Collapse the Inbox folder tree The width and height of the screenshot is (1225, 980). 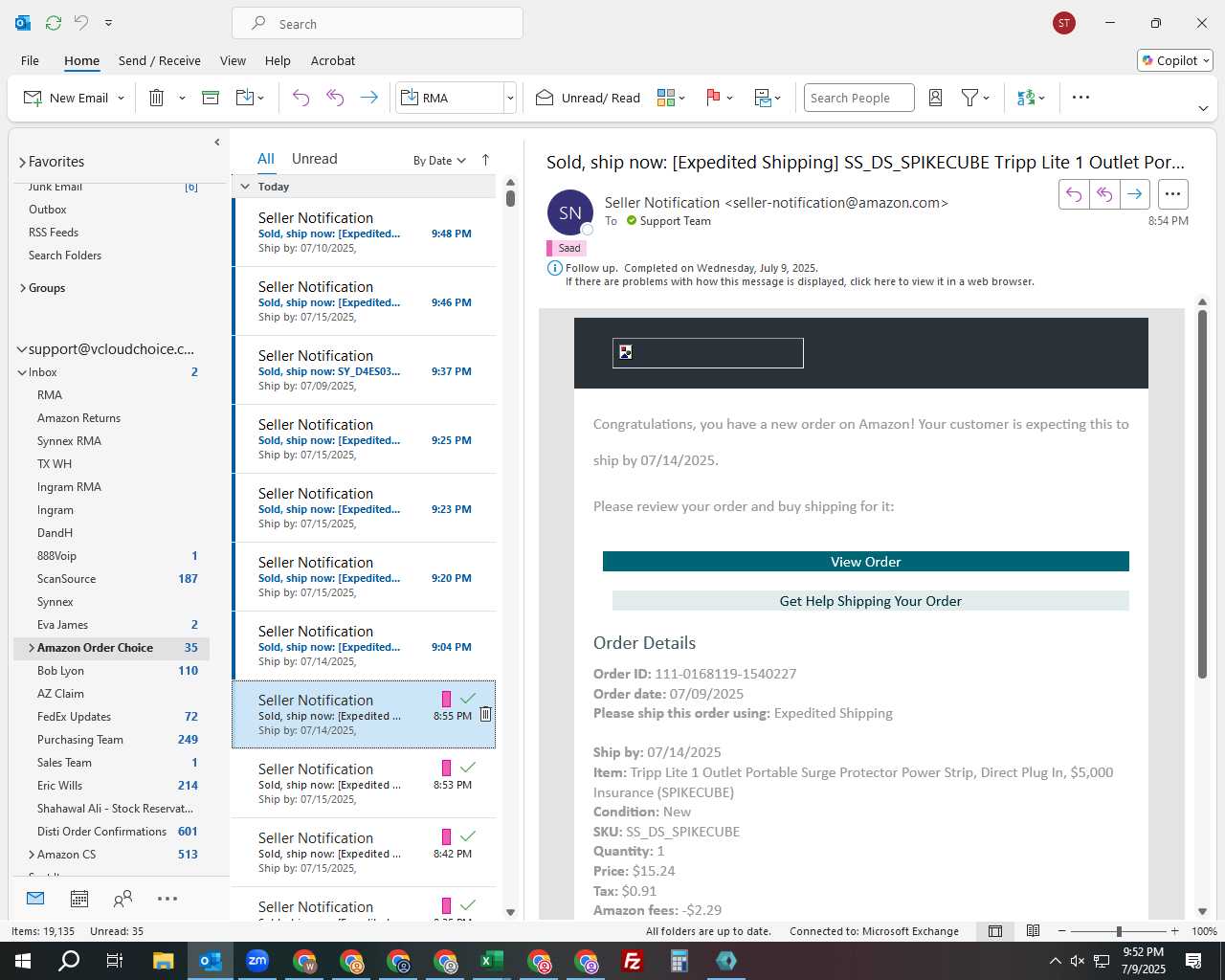pyautogui.click(x=22, y=372)
